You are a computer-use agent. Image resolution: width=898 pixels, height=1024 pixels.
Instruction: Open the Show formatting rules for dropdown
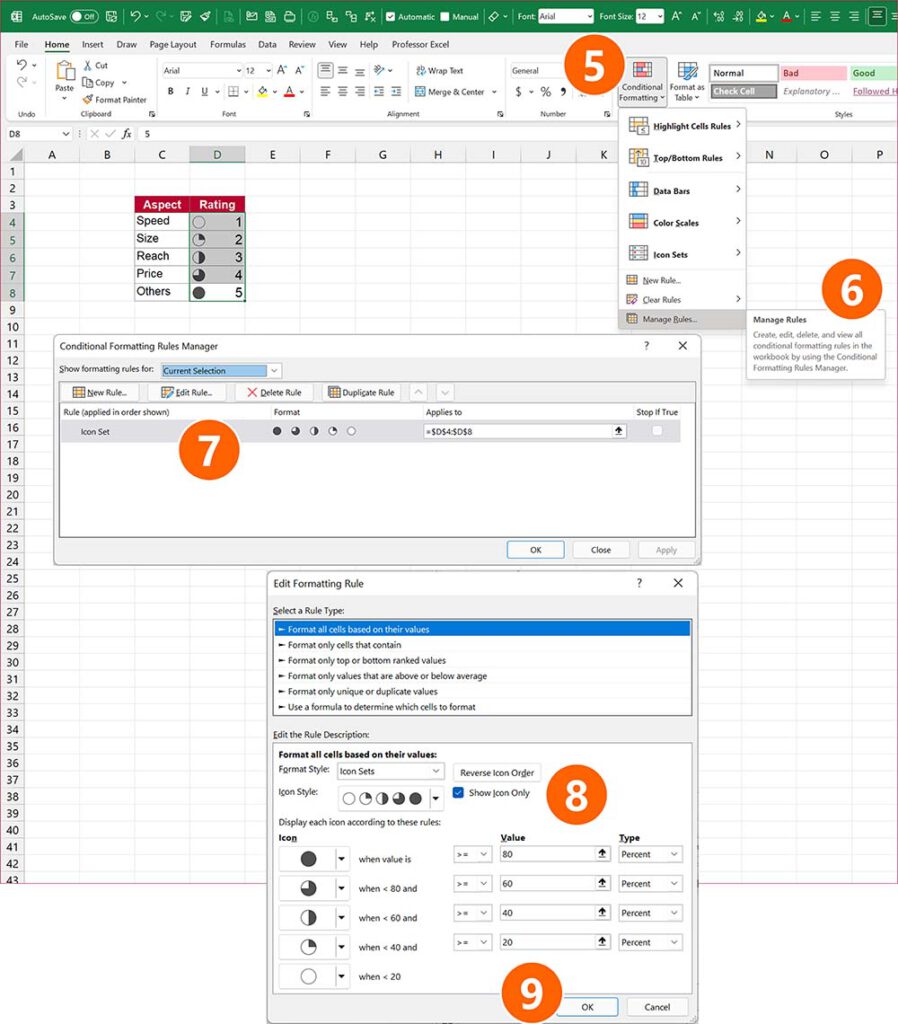pyautogui.click(x=274, y=370)
